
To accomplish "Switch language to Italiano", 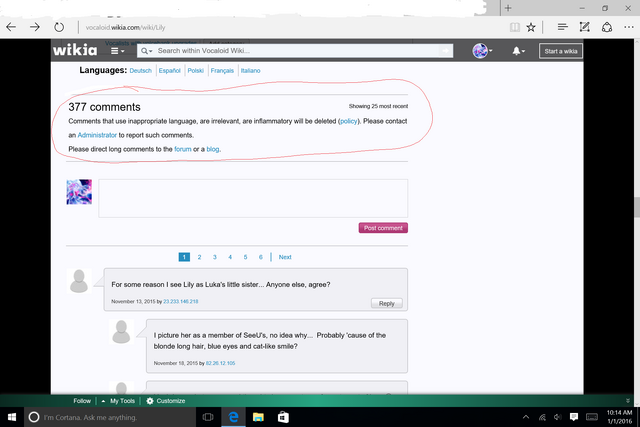I will click(250, 71).
